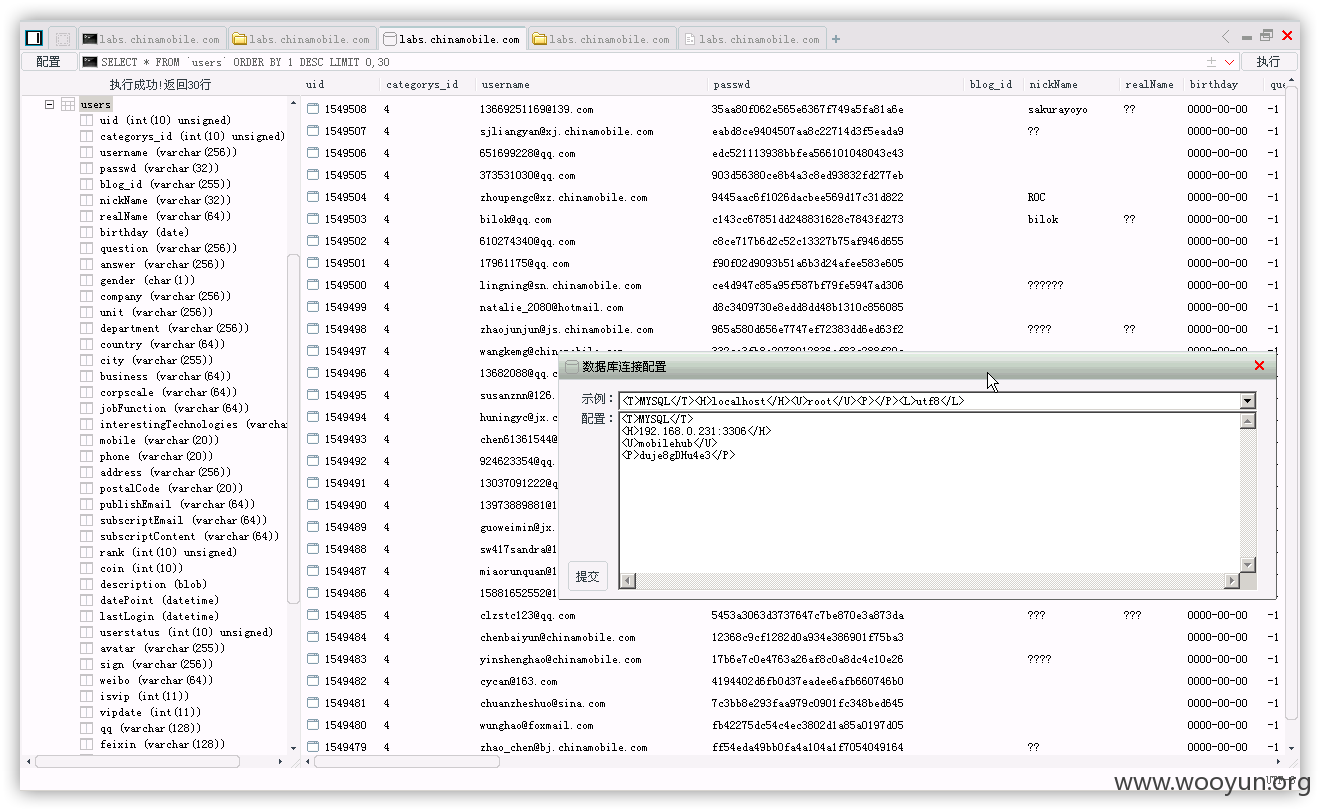Select the postalCode (varchar(20)) tree entry
The image size is (1320, 811).
click(171, 488)
